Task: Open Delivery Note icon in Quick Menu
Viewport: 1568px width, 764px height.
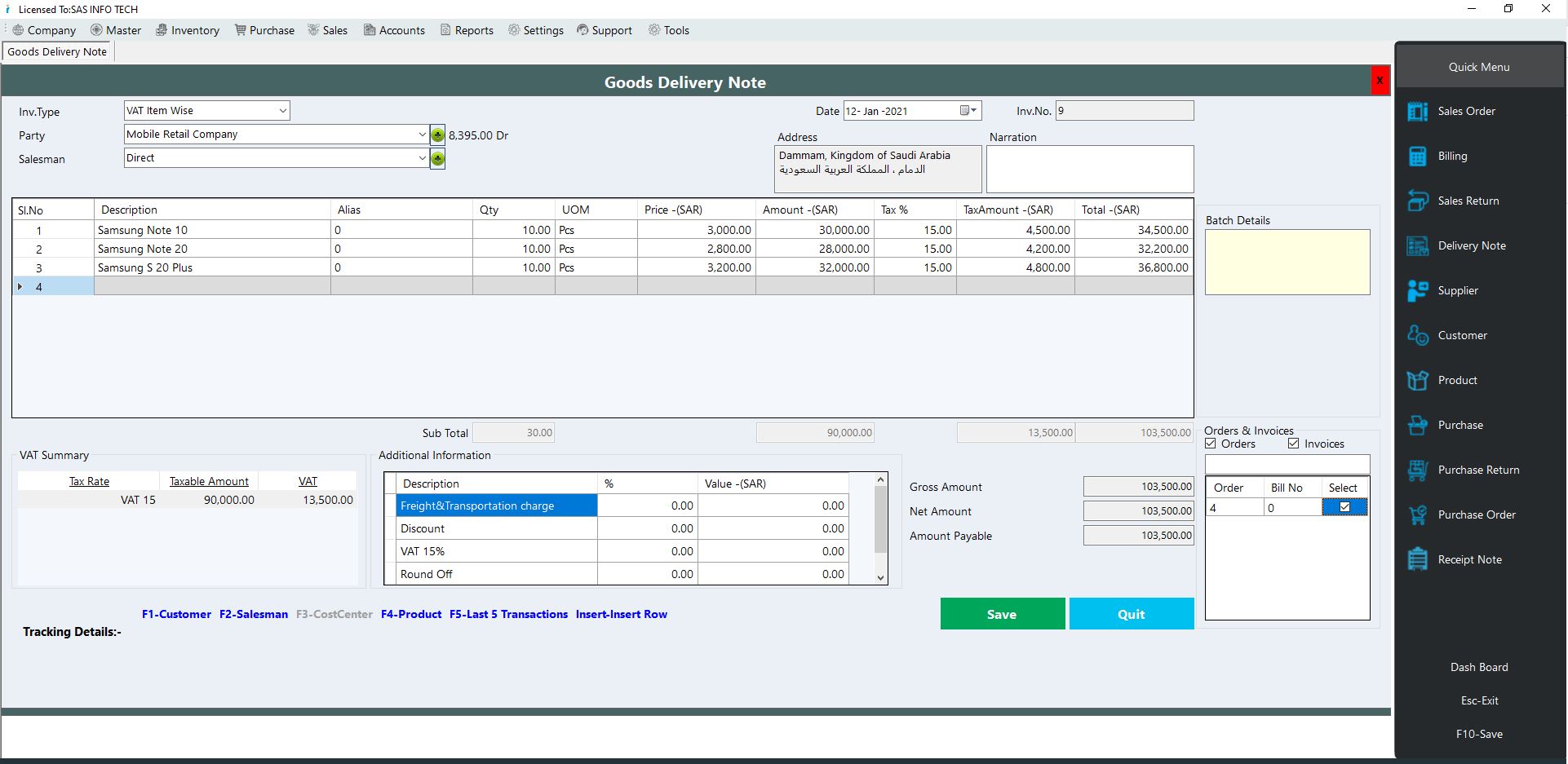Action: point(1418,245)
